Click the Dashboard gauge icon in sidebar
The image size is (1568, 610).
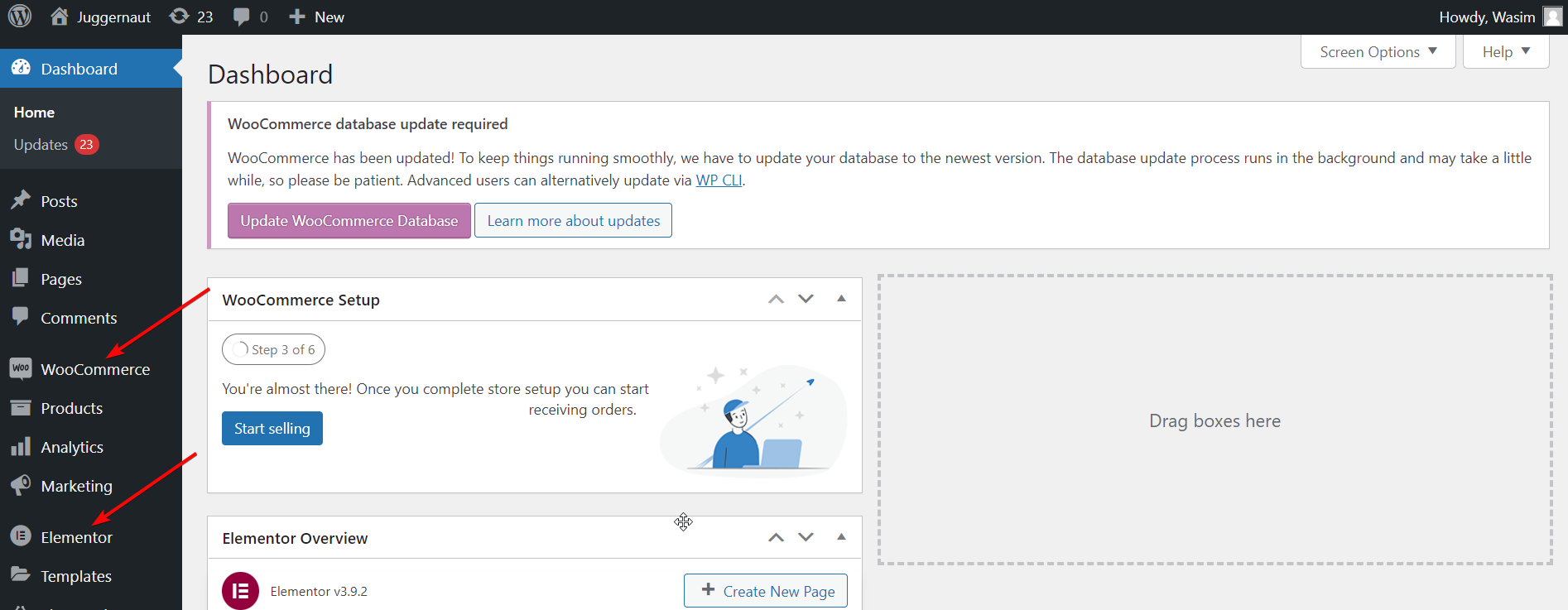click(x=21, y=68)
